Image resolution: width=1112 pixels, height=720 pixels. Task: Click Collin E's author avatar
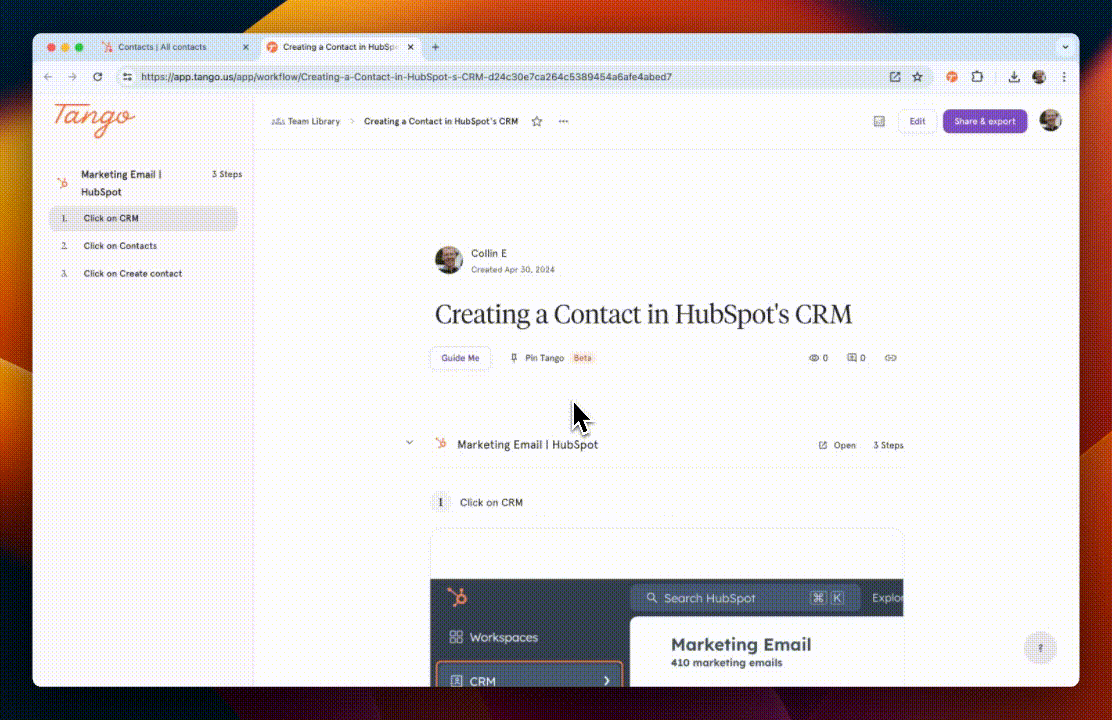(449, 260)
